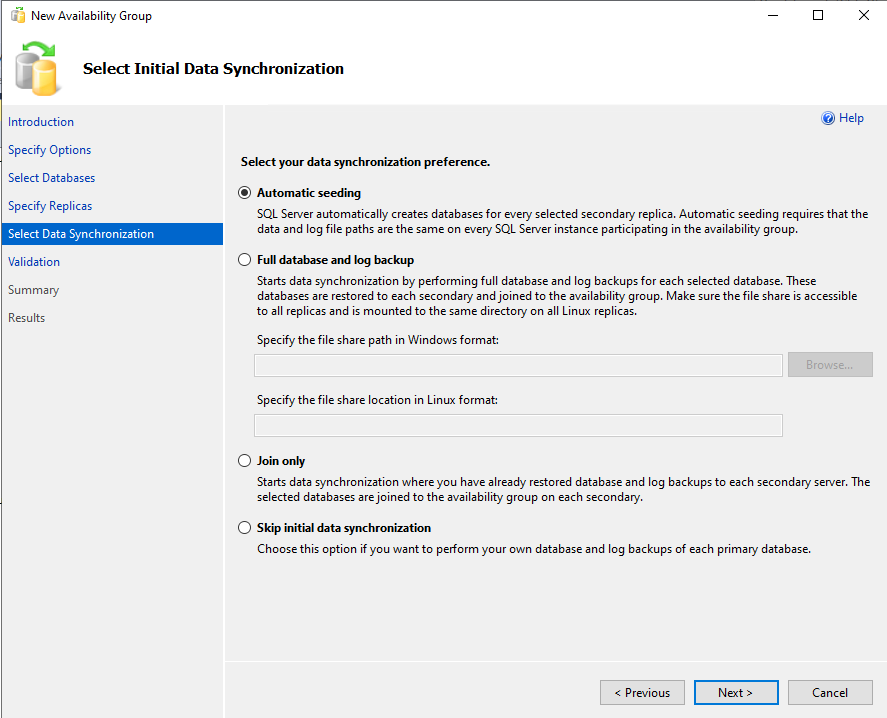Viewport: 887px width, 718px height.
Task: Click the title bar application icon
Action: tap(17, 16)
